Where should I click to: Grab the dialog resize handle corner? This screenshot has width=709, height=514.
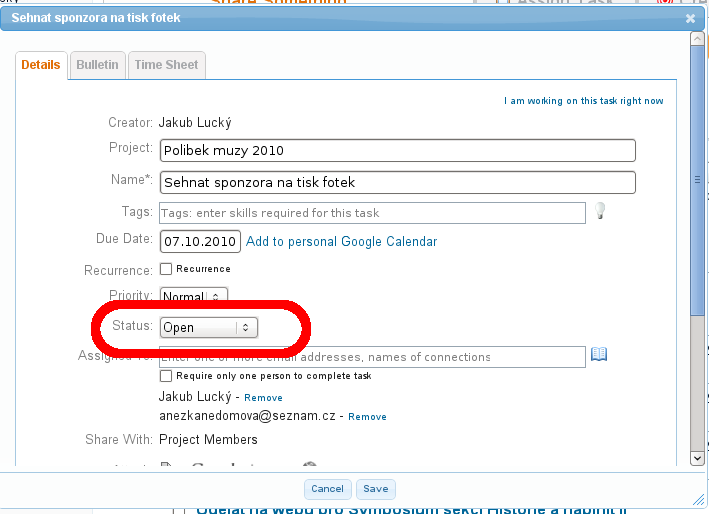698,498
